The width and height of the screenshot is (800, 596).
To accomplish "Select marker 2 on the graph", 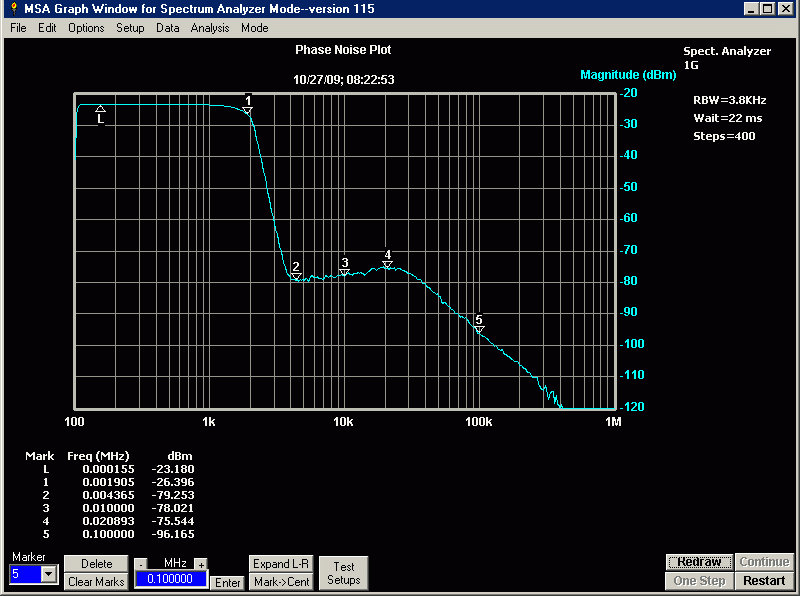I will [296, 271].
